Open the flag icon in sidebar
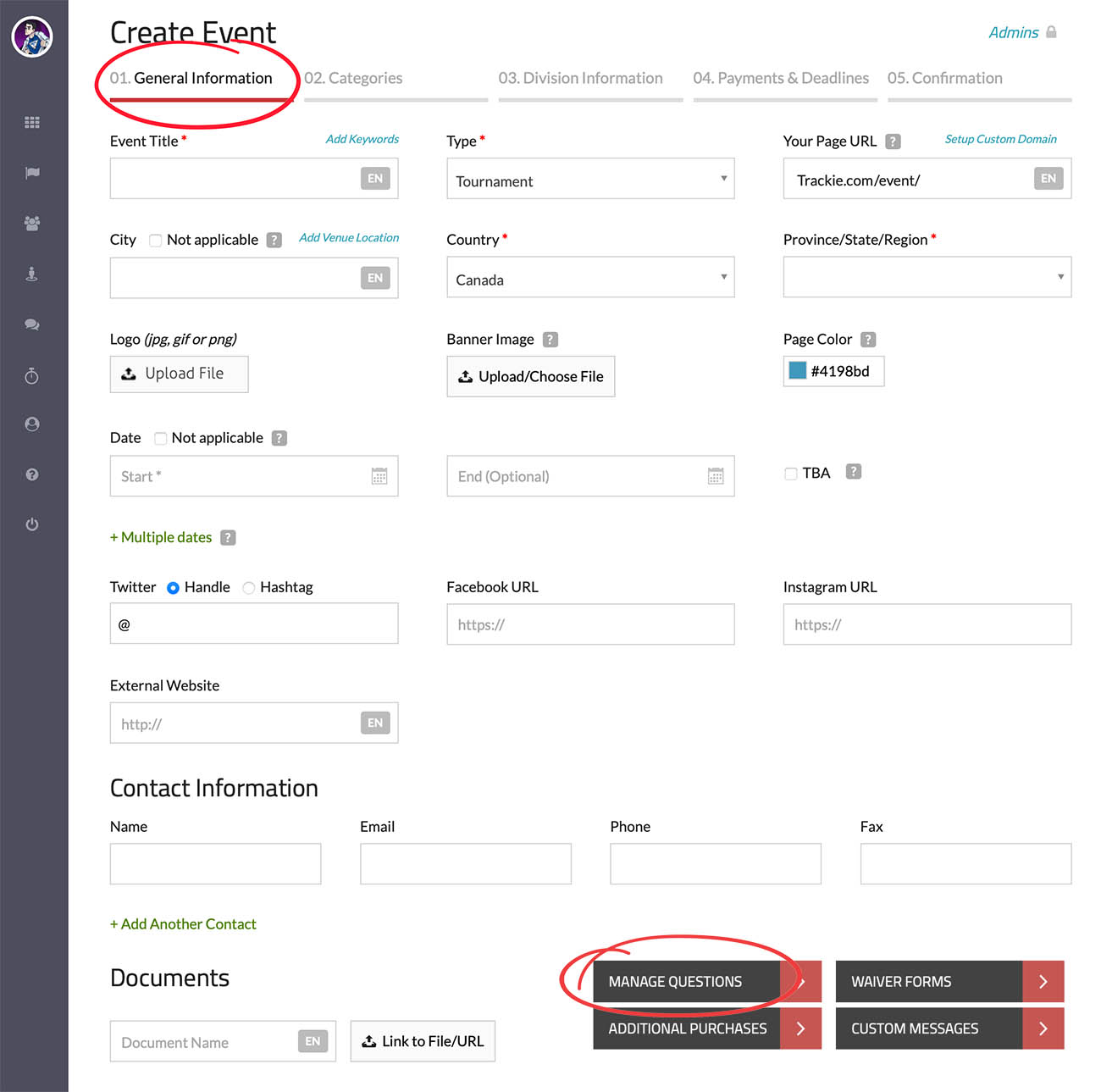Screen dimensions: 1101x1092 click(x=32, y=173)
